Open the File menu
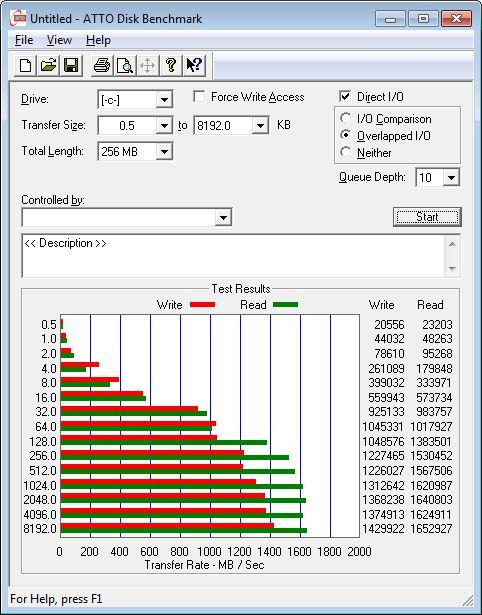482x615 pixels. click(24, 40)
